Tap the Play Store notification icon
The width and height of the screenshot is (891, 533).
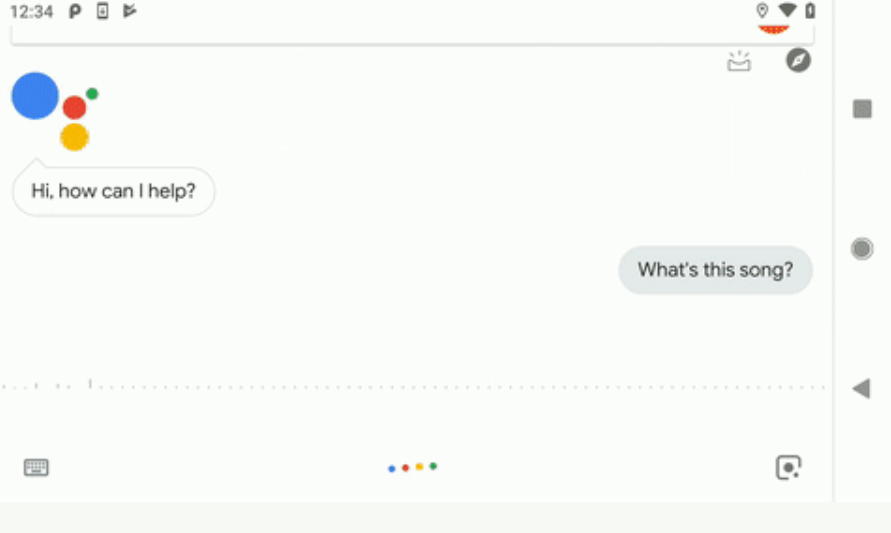click(x=129, y=11)
